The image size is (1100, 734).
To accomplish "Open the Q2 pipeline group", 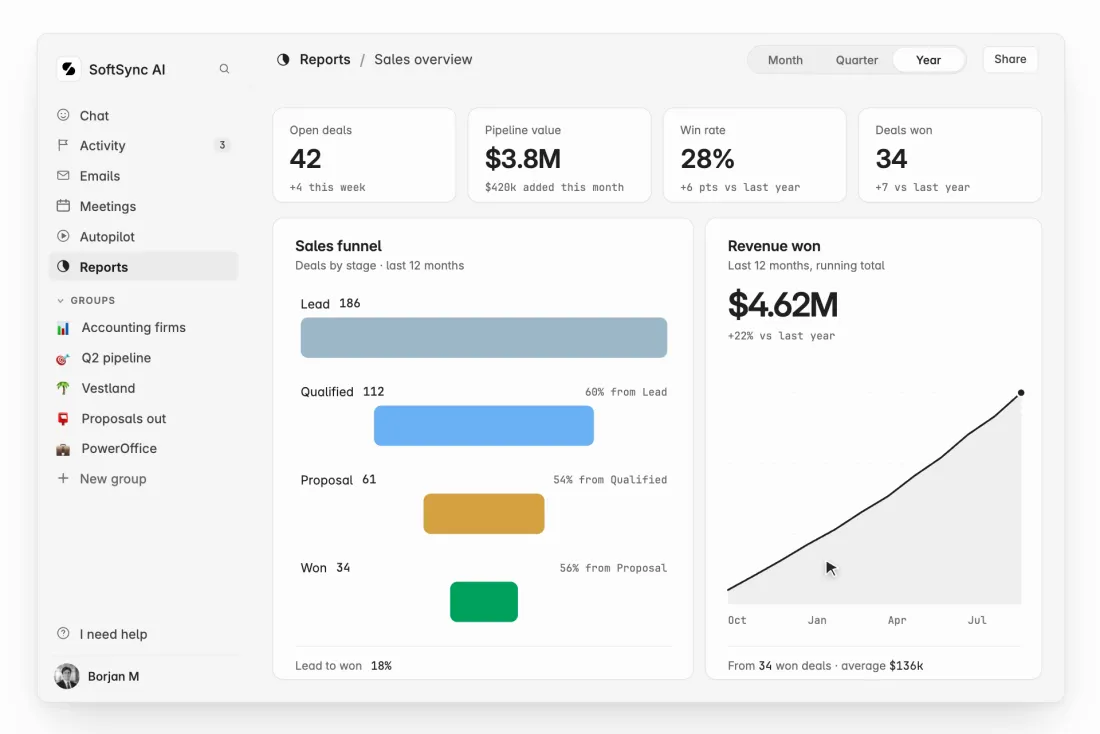I will [144, 358].
